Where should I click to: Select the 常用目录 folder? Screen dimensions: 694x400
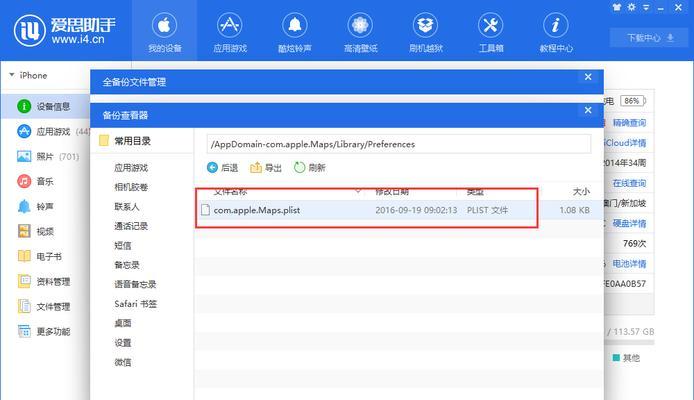click(125, 141)
